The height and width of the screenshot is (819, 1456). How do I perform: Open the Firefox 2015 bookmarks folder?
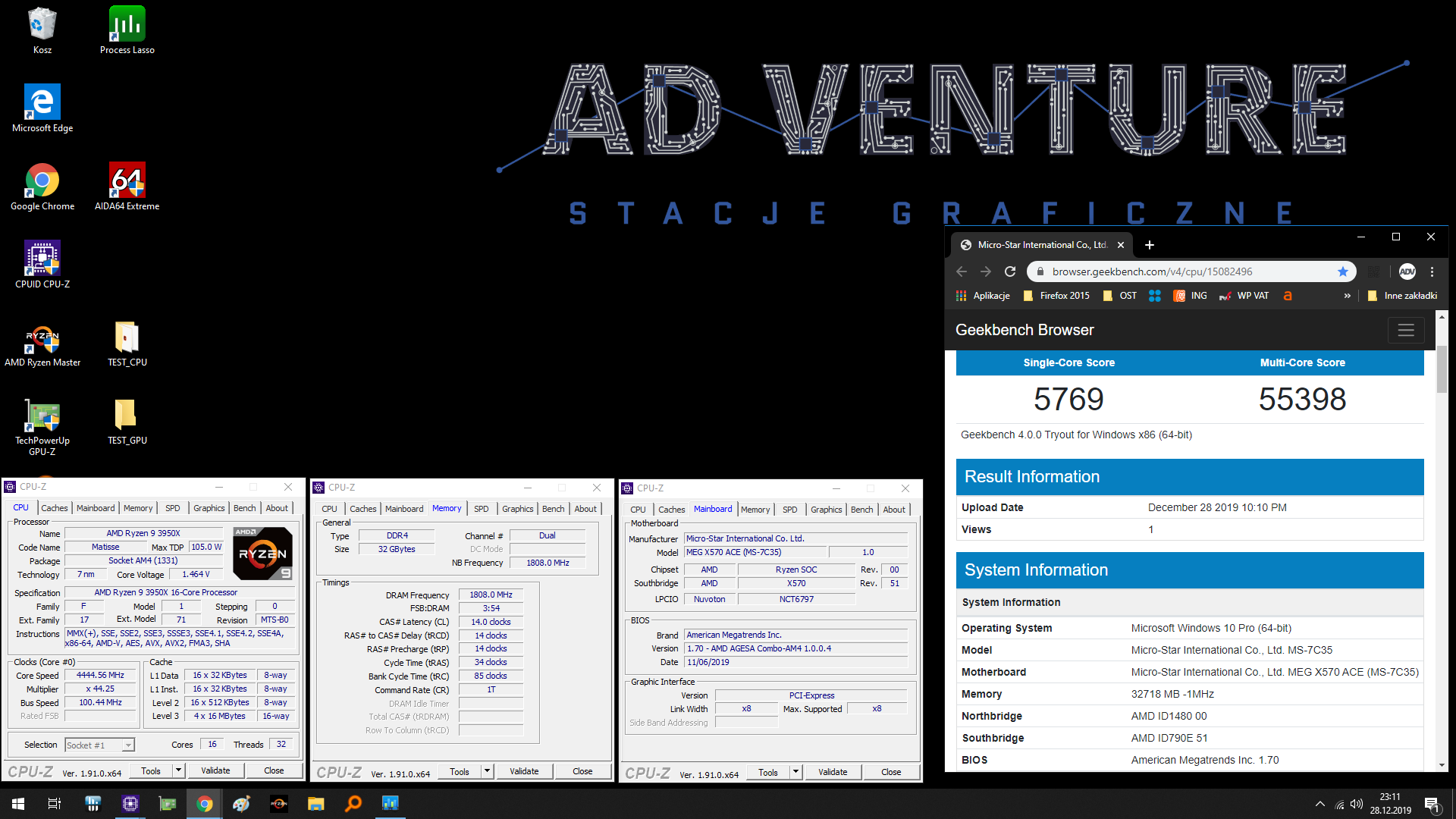click(1056, 296)
